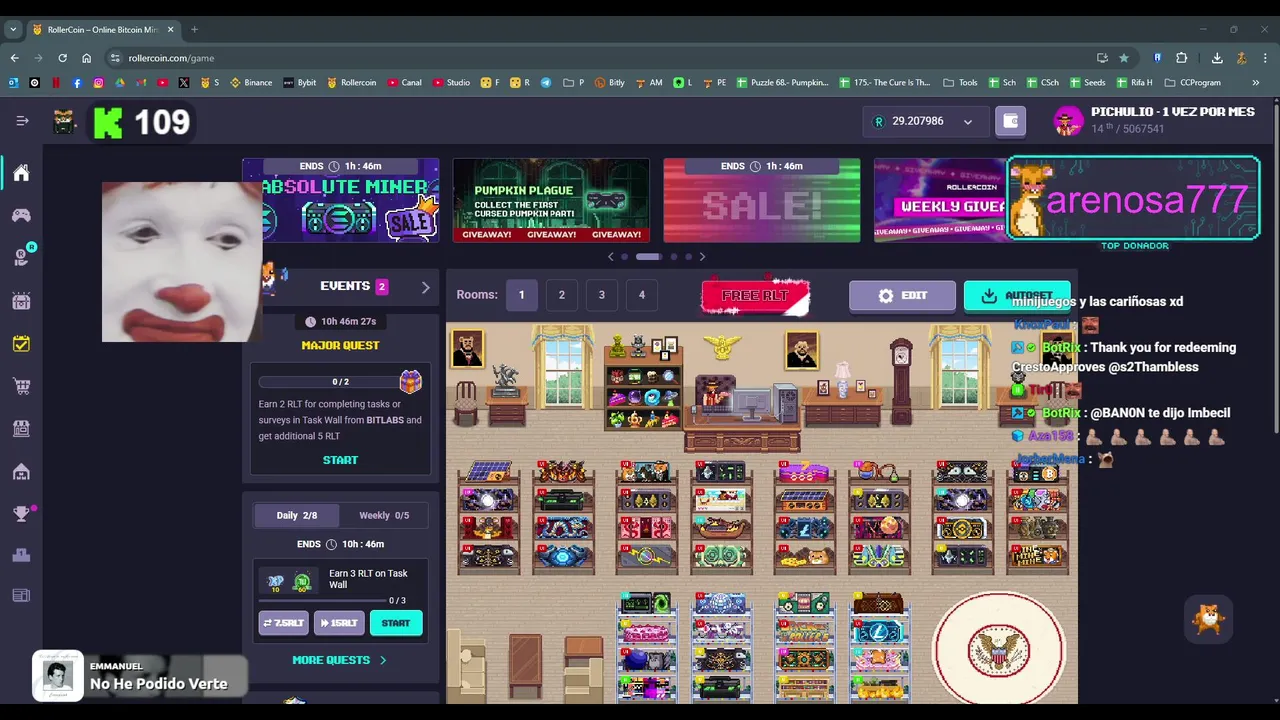The width and height of the screenshot is (1280, 720).
Task: Switch to Room 1
Action: pyautogui.click(x=521, y=295)
